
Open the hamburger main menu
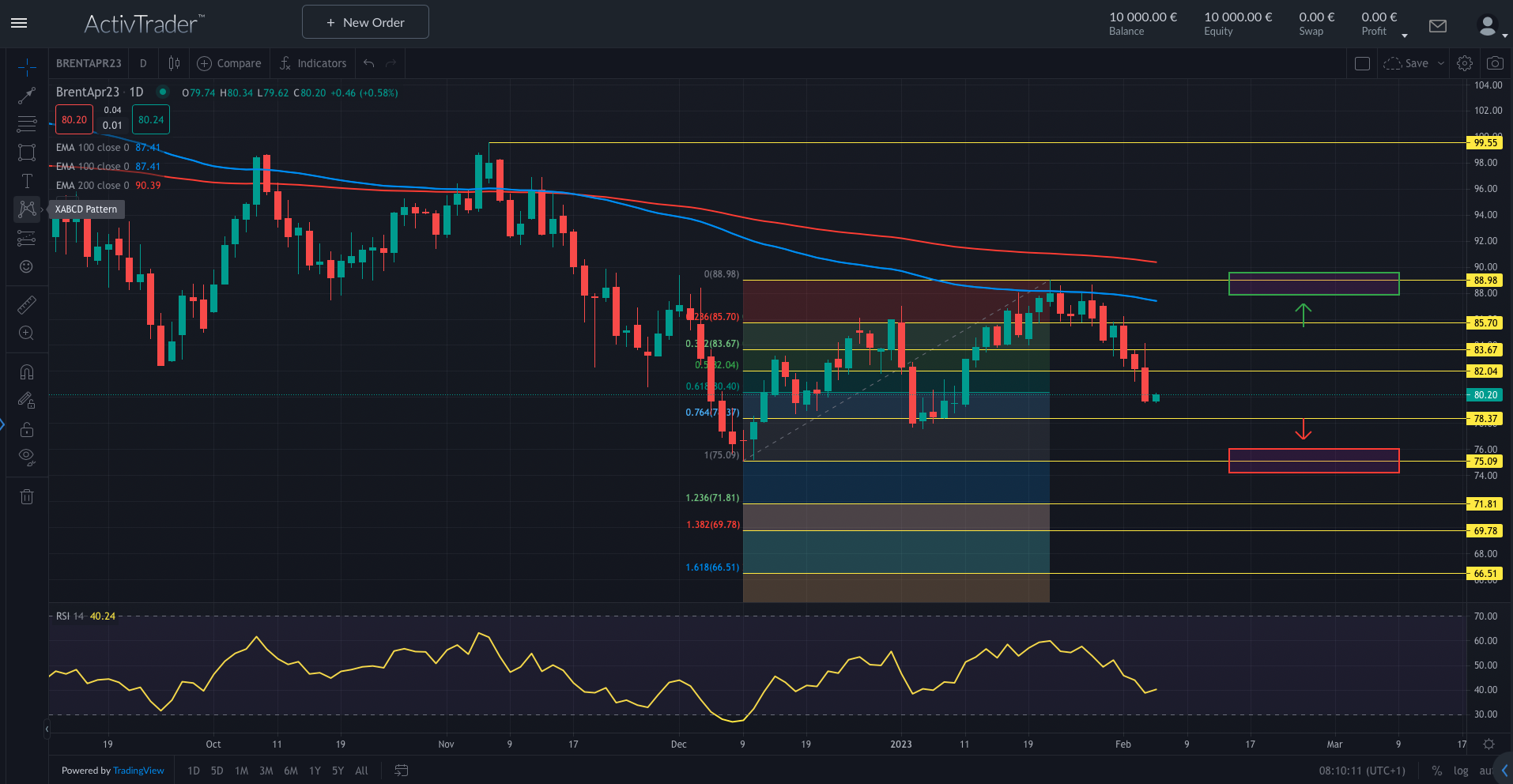[x=19, y=23]
